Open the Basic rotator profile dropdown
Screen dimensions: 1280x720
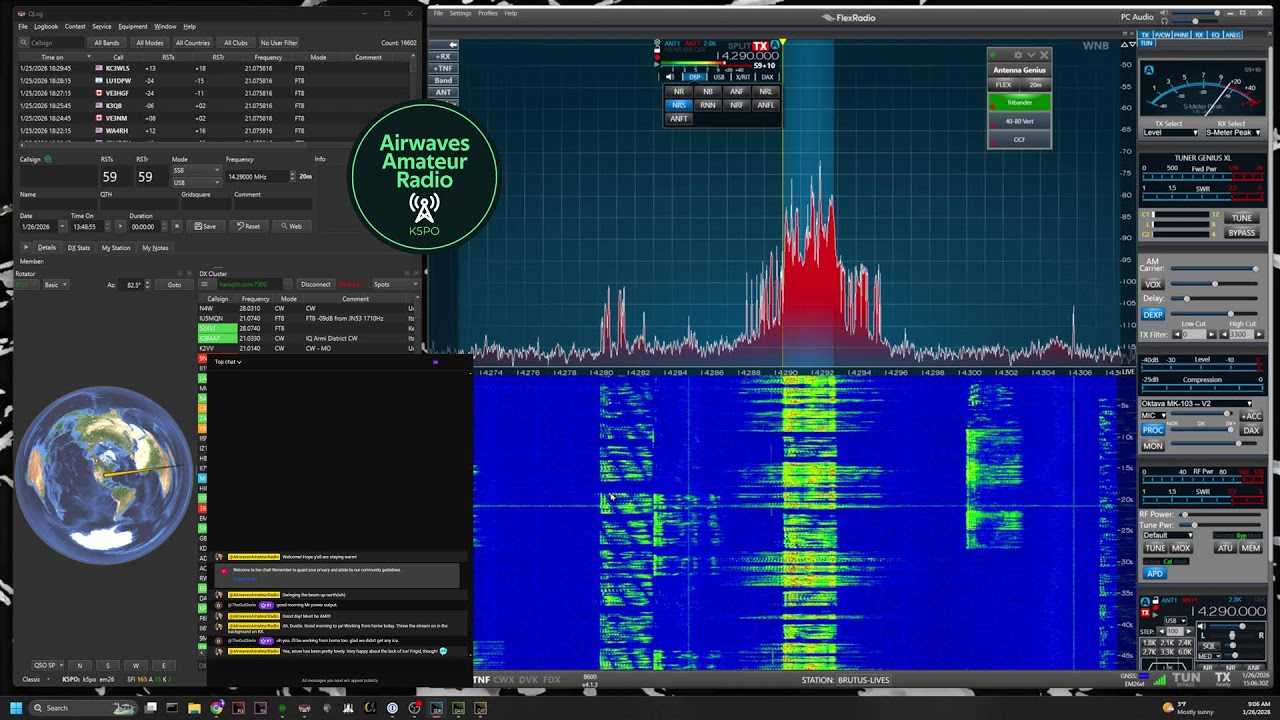[55, 285]
